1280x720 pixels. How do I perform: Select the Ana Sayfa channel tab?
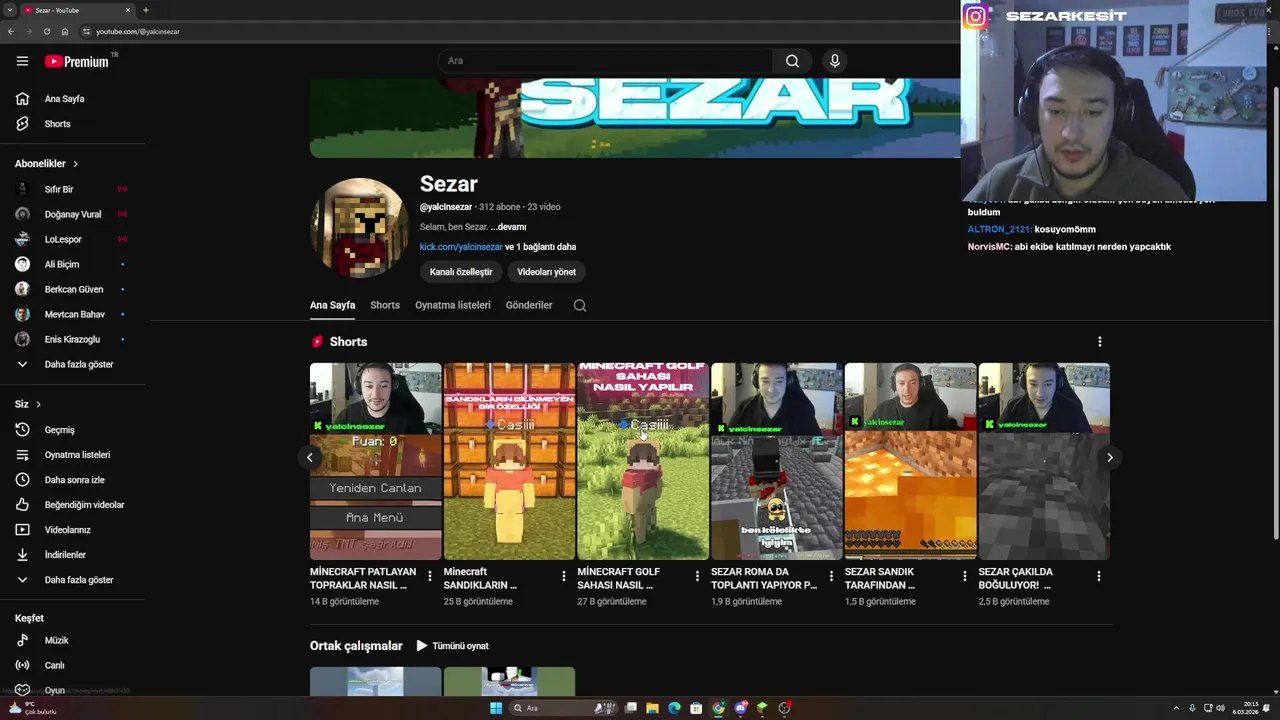pyautogui.click(x=332, y=305)
